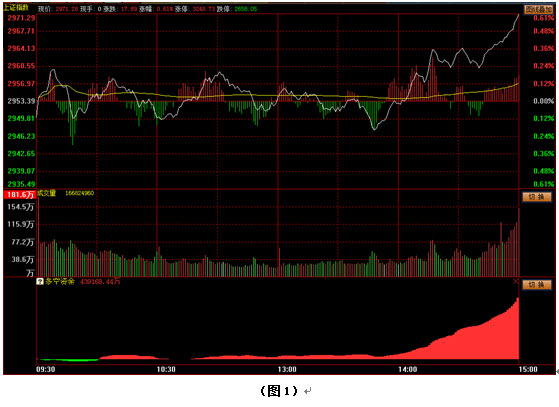Click the highlighted 181.6万 volume axis value
Screen dimensions: 559x407
pos(20,195)
